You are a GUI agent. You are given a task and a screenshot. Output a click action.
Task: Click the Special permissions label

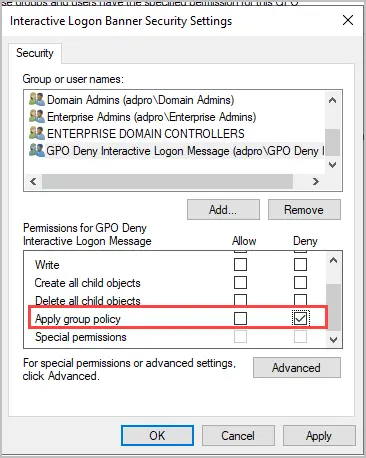[81, 337]
